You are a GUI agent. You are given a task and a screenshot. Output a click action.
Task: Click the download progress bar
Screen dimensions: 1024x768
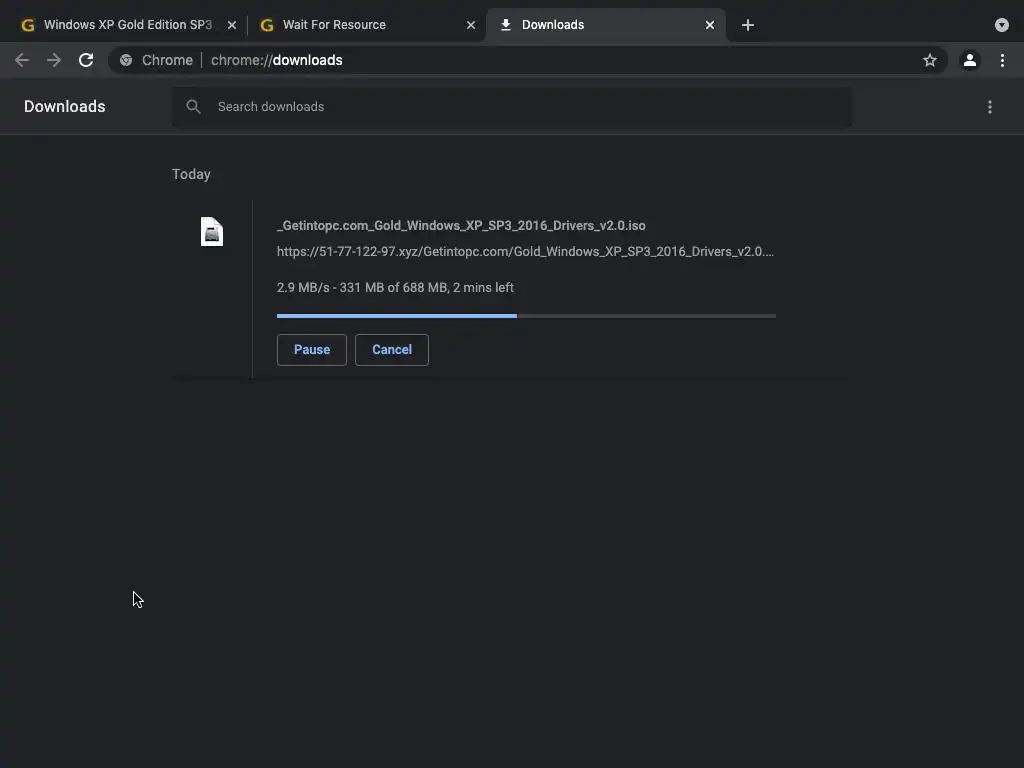(x=526, y=316)
